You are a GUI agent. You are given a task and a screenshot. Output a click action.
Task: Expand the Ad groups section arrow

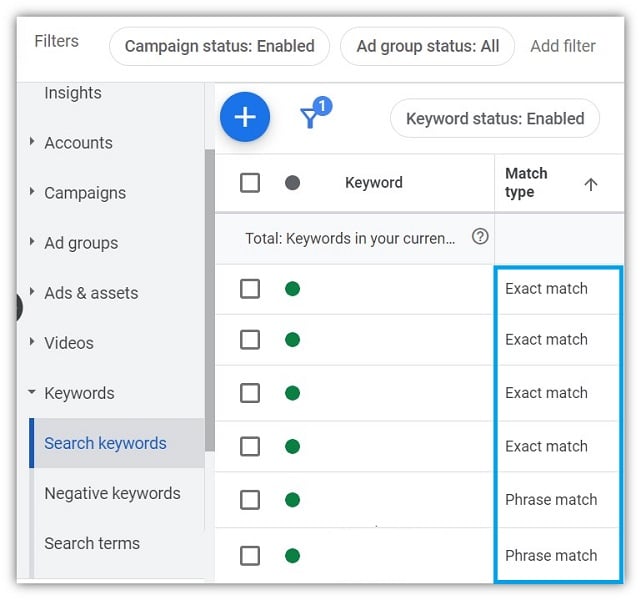[x=32, y=242]
